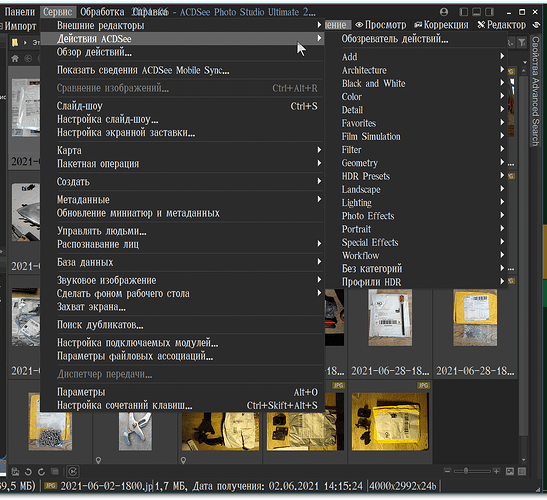This screenshot has width=547, height=500.
Task: Open Настройка сочетаний клавиш…
Action: 182,405
